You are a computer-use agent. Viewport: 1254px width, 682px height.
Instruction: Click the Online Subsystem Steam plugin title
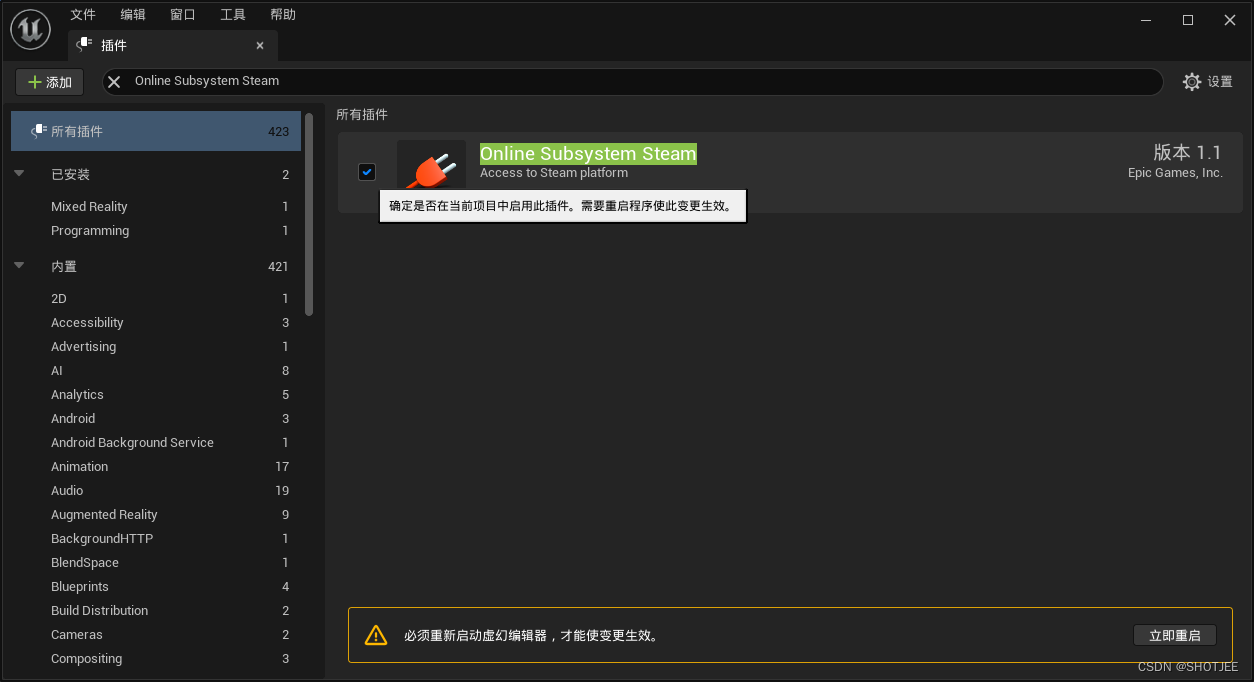[588, 153]
